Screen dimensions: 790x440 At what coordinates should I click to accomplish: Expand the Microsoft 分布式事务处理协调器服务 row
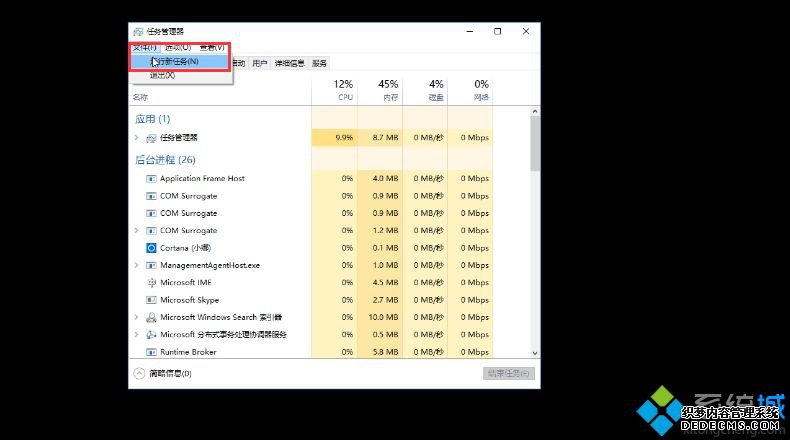pyautogui.click(x=136, y=334)
